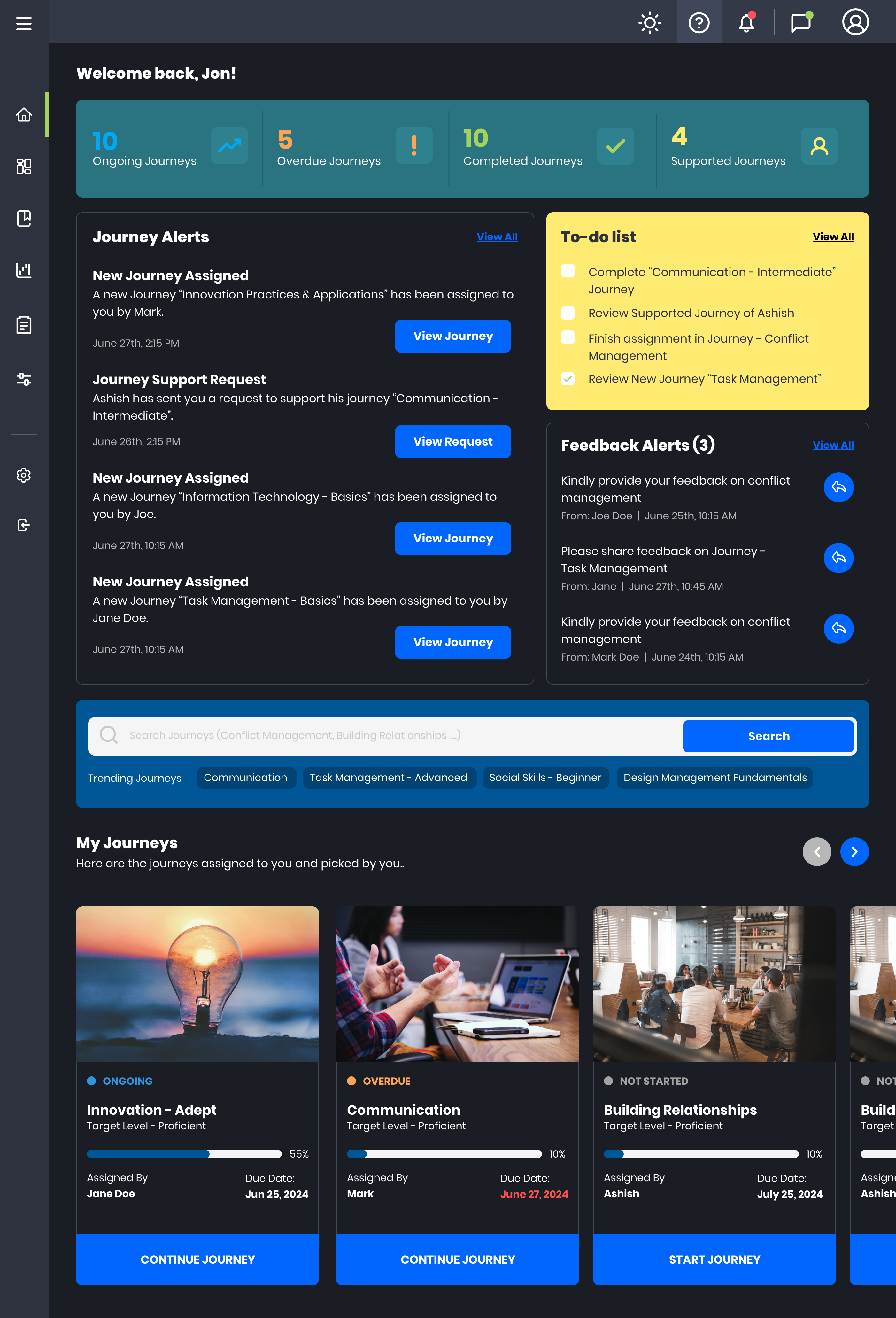Open notifications via the bell icon

point(746,23)
